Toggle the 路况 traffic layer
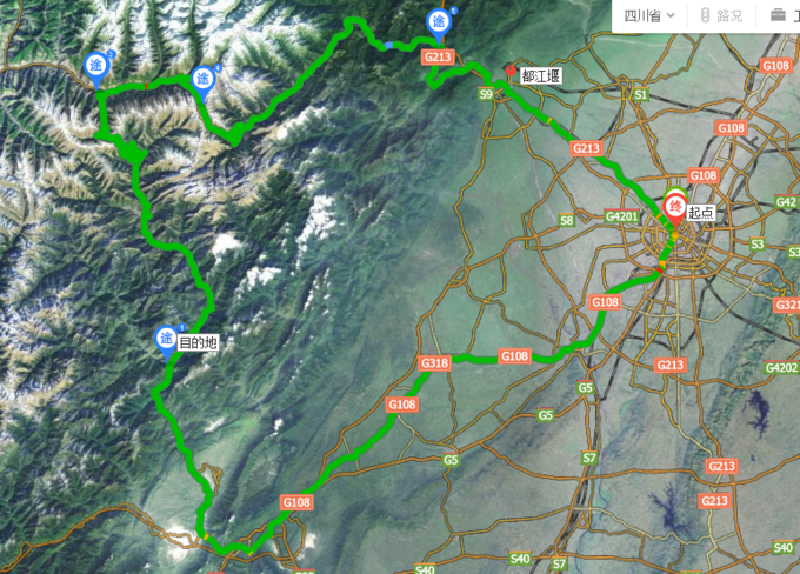 (x=722, y=16)
